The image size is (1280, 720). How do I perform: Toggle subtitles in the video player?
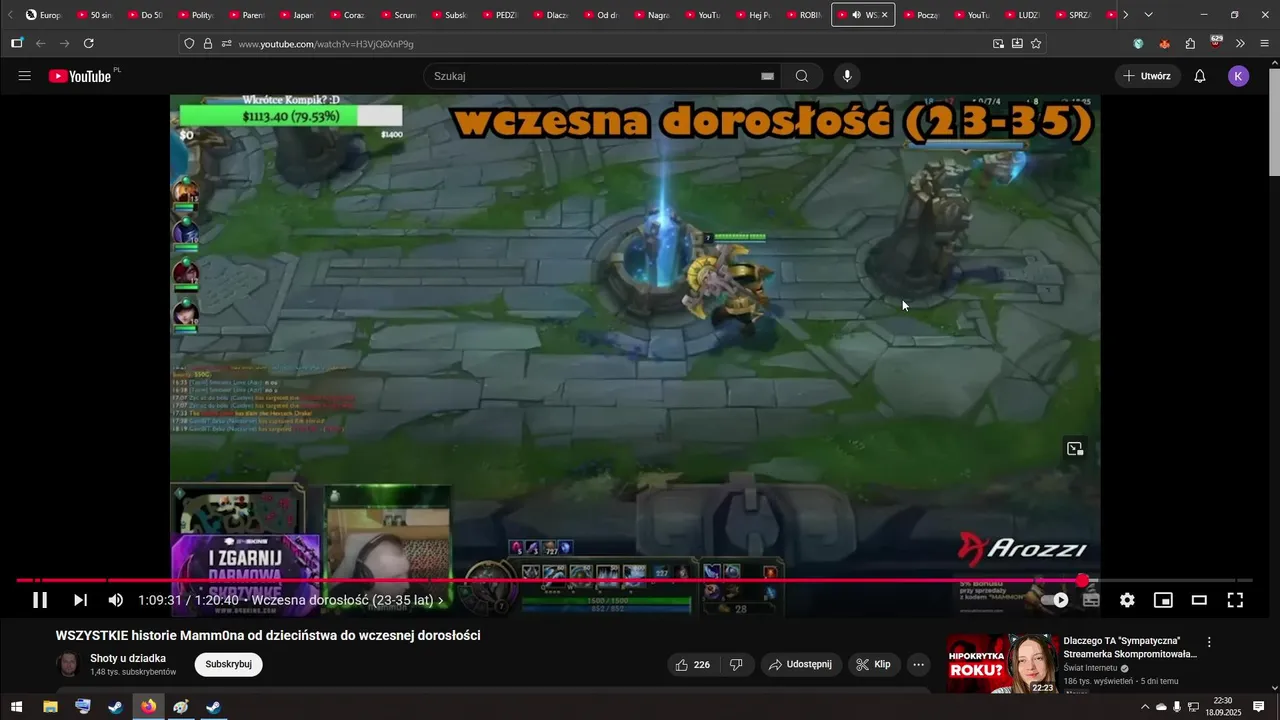(1091, 600)
